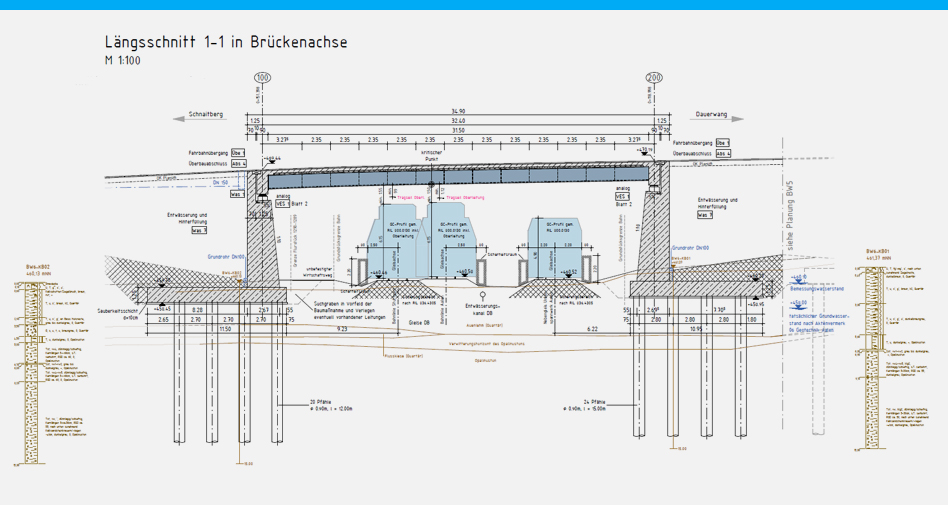The image size is (948, 505).
Task: Select the clearance dimension 6.22
Action: click(592, 329)
